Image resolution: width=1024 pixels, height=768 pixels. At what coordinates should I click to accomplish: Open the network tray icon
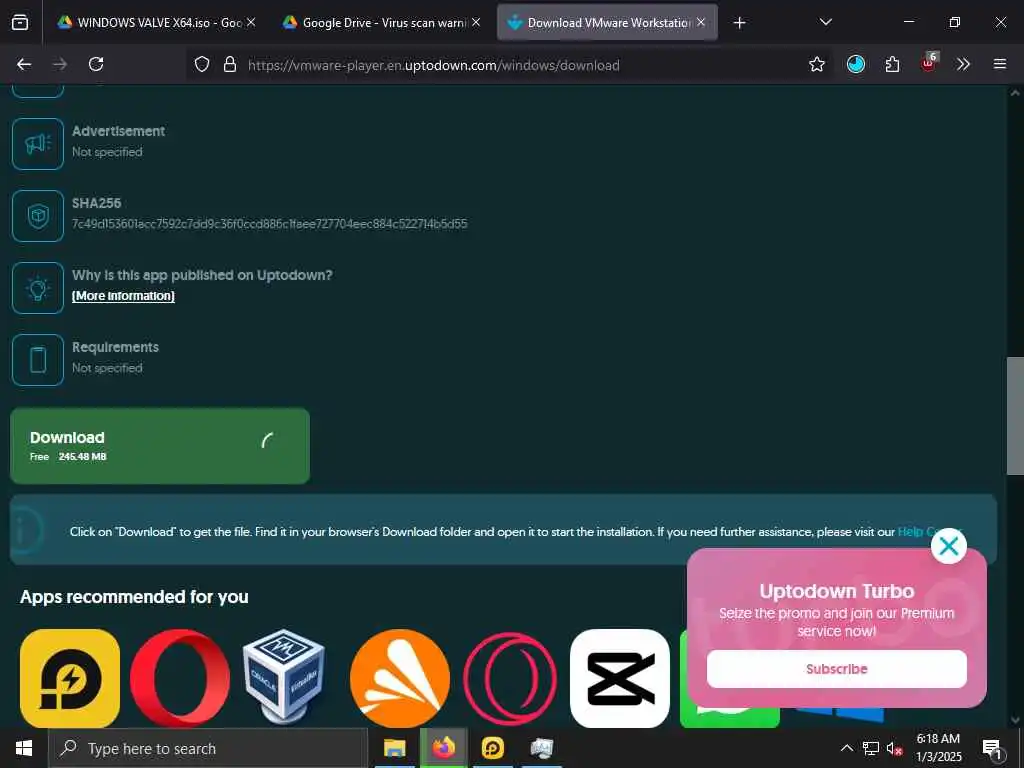[x=871, y=748]
